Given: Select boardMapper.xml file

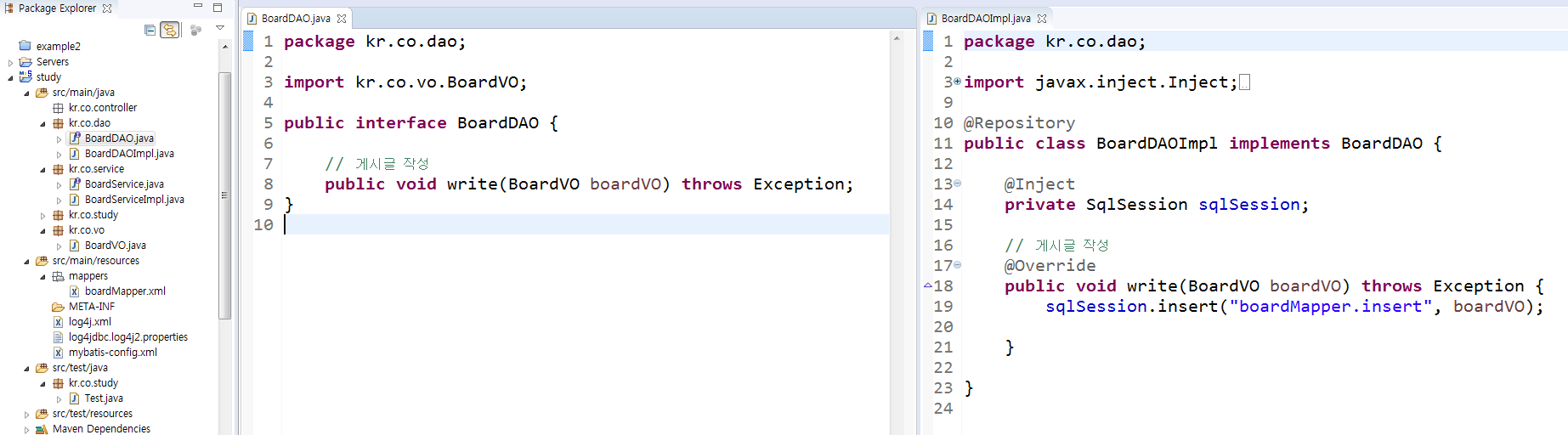Looking at the screenshot, I should point(125,291).
